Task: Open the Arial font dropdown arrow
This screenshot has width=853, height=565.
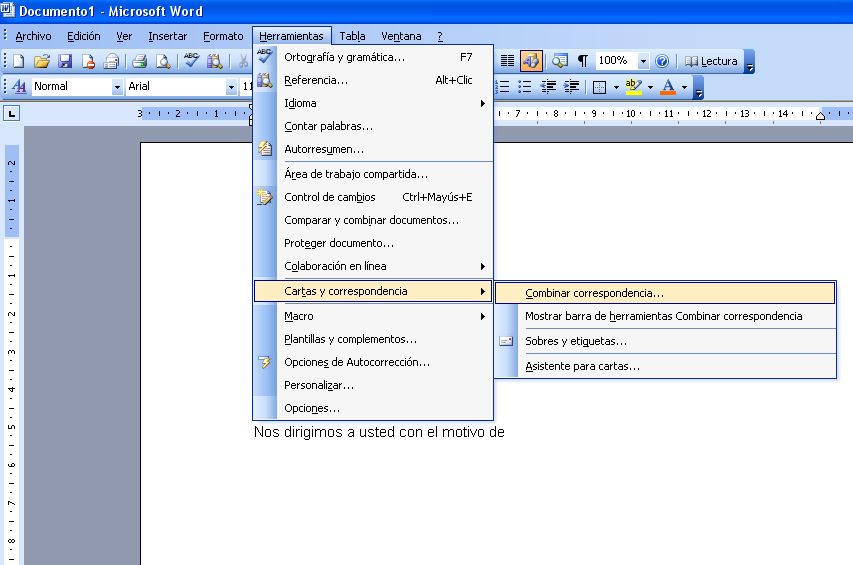Action: (231, 87)
